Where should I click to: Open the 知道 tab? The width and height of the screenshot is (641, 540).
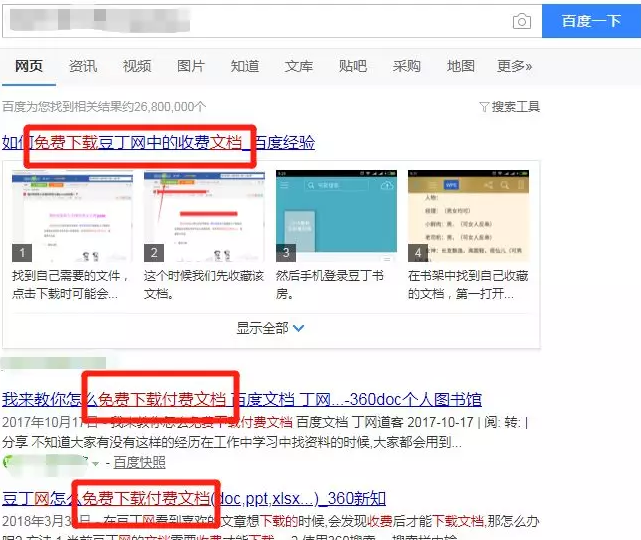coord(245,66)
